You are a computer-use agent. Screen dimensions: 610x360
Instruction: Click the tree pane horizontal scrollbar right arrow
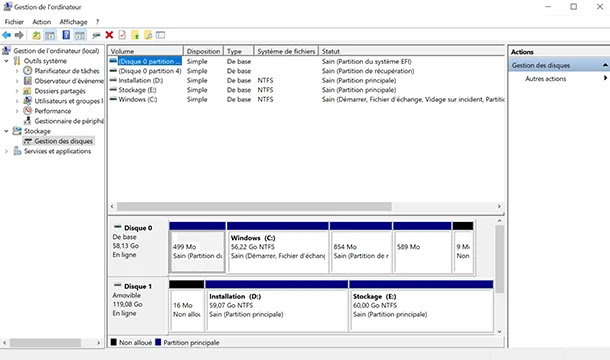pyautogui.click(x=98, y=343)
